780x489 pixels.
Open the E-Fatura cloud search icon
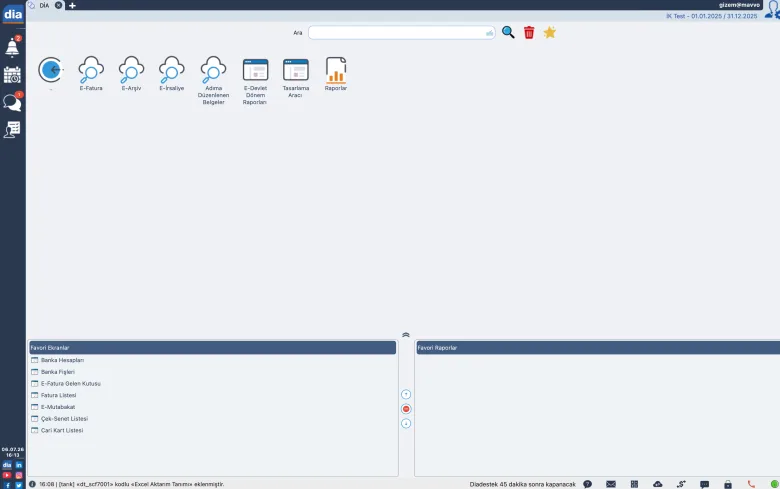(91, 70)
